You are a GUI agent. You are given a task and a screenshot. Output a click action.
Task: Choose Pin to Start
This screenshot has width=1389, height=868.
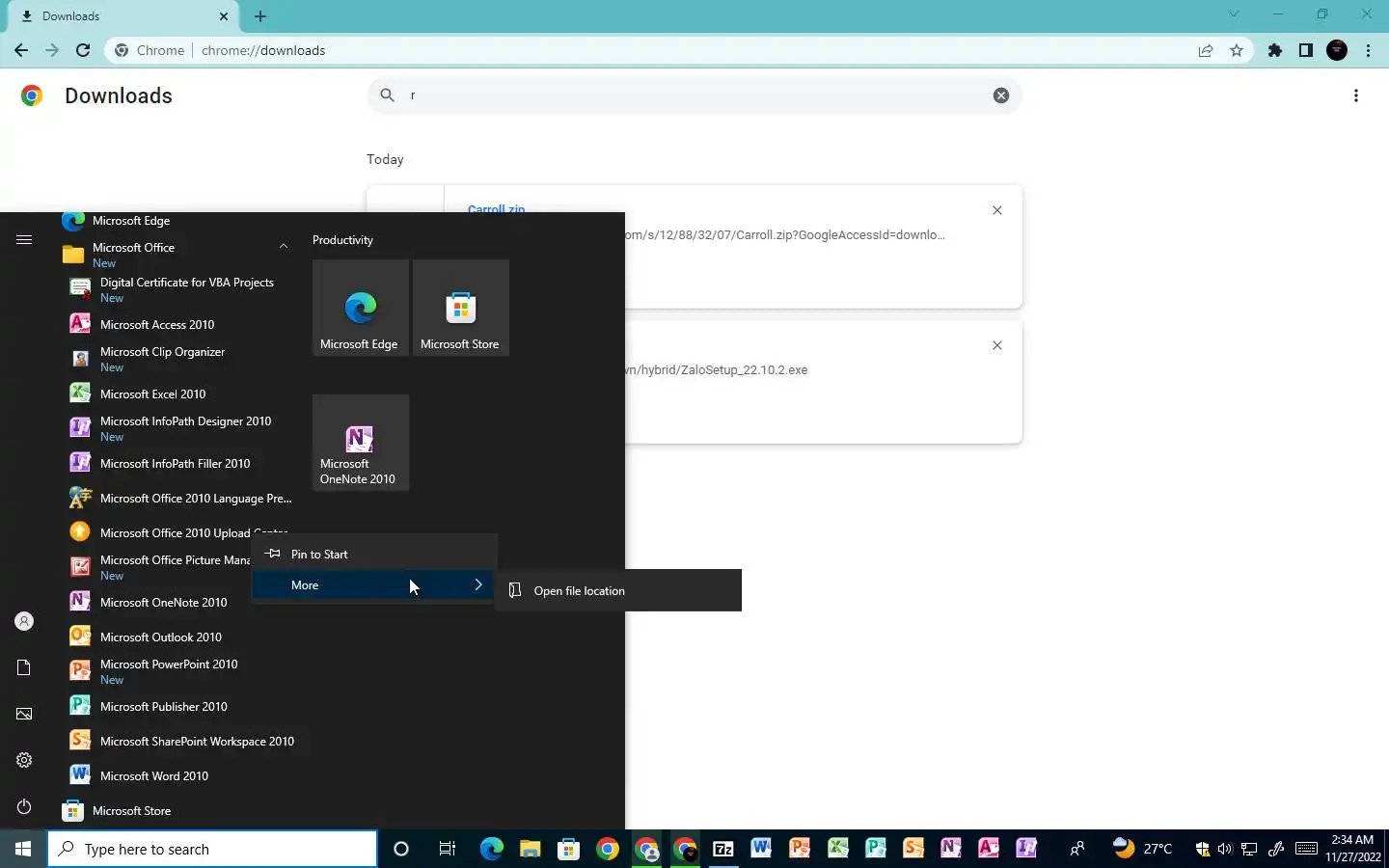click(x=374, y=554)
